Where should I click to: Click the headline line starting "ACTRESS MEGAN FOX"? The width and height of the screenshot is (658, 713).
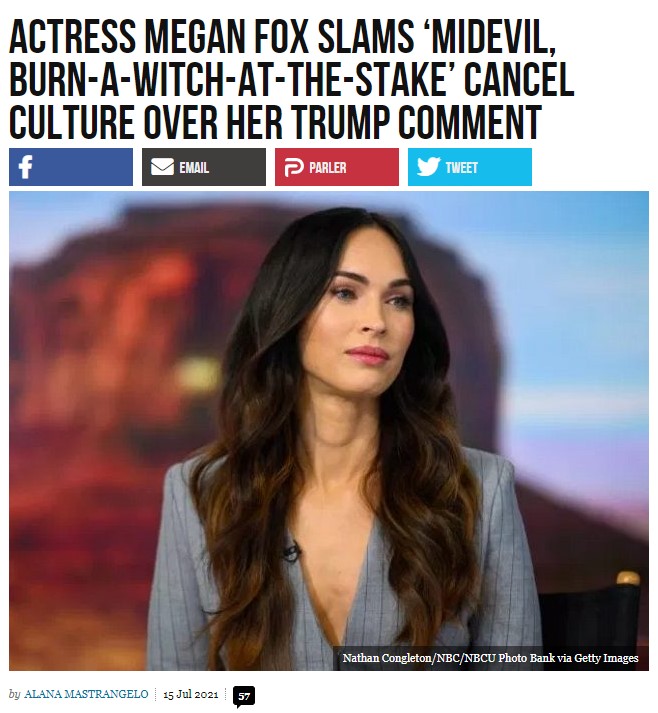pyautogui.click(x=282, y=37)
